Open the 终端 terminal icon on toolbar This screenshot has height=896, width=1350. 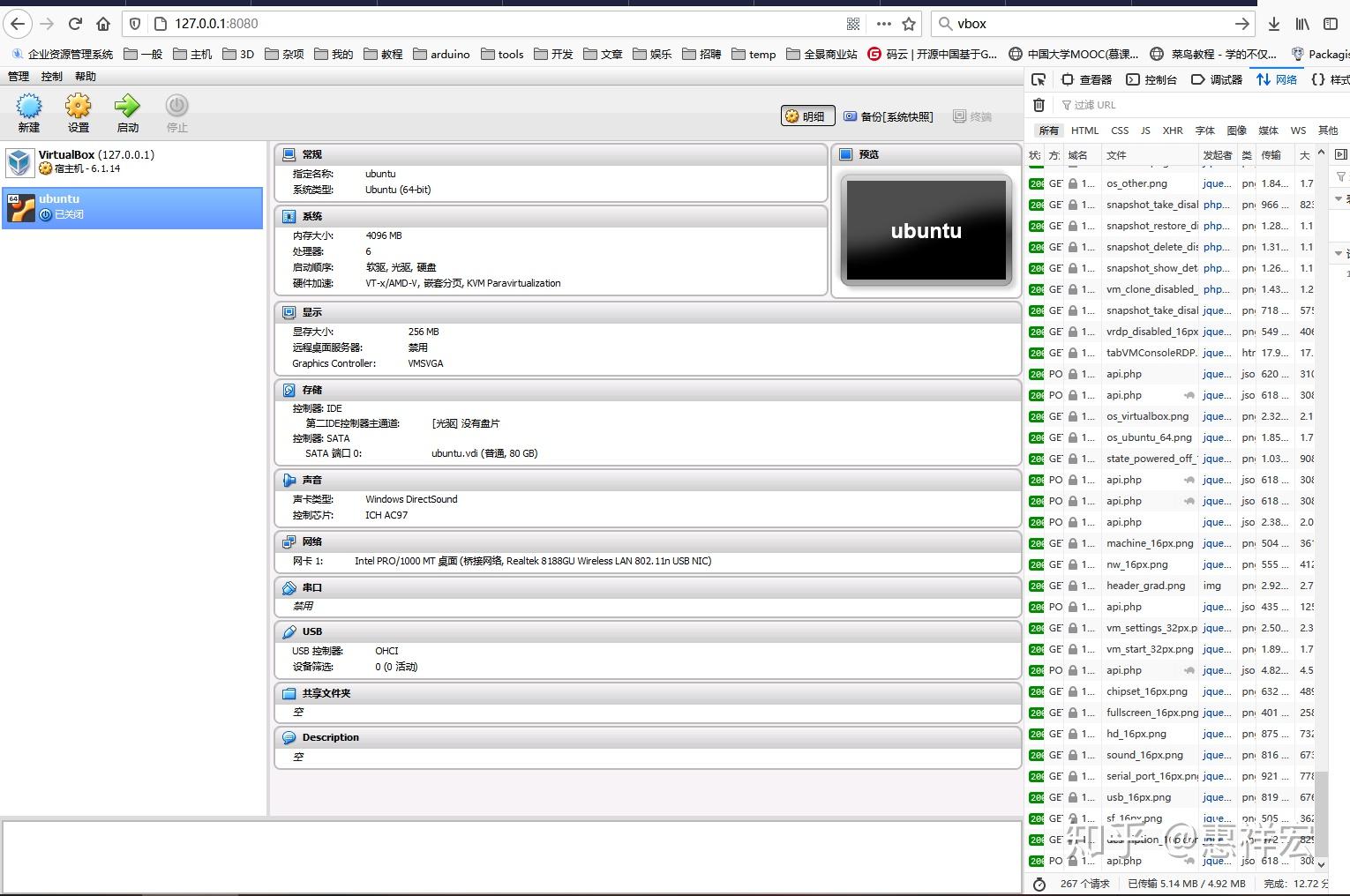[973, 116]
